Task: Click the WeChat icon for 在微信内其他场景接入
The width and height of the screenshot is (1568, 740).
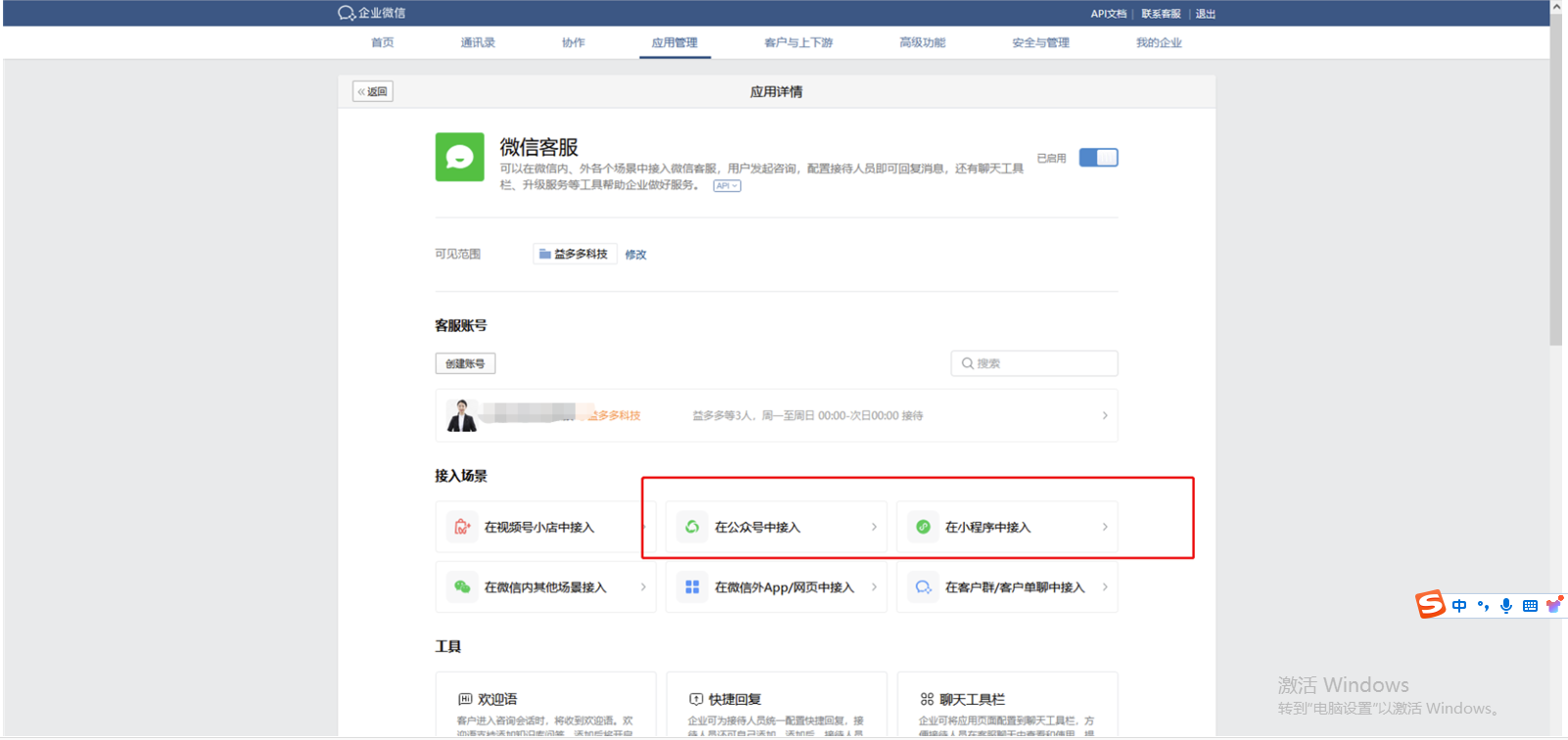Action: tap(461, 587)
